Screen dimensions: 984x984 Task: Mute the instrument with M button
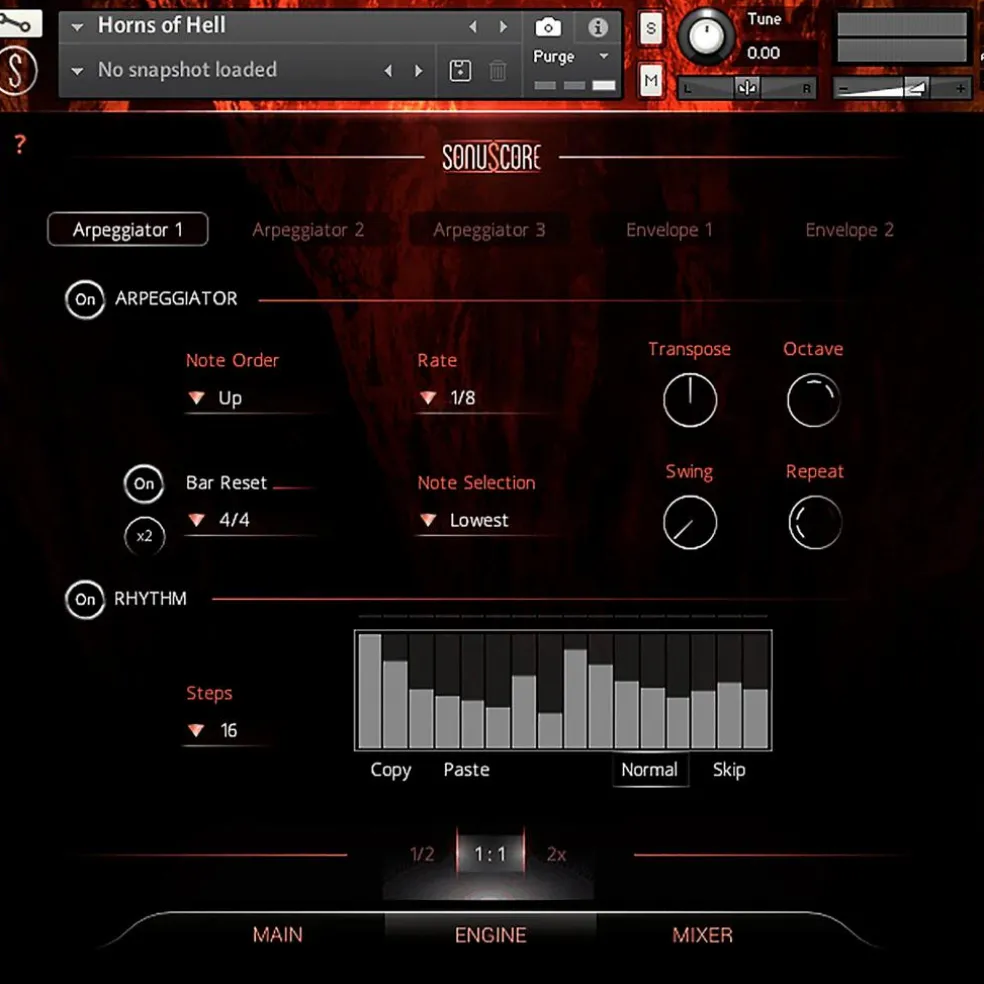651,81
